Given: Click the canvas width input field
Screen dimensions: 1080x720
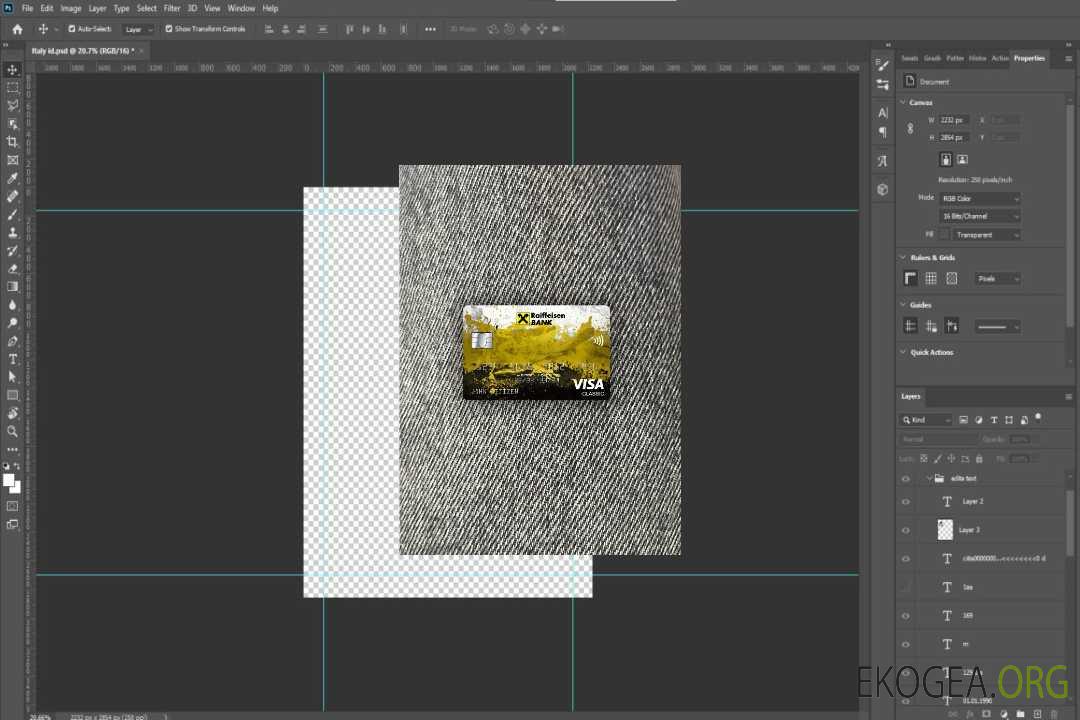Looking at the screenshot, I should [x=953, y=120].
